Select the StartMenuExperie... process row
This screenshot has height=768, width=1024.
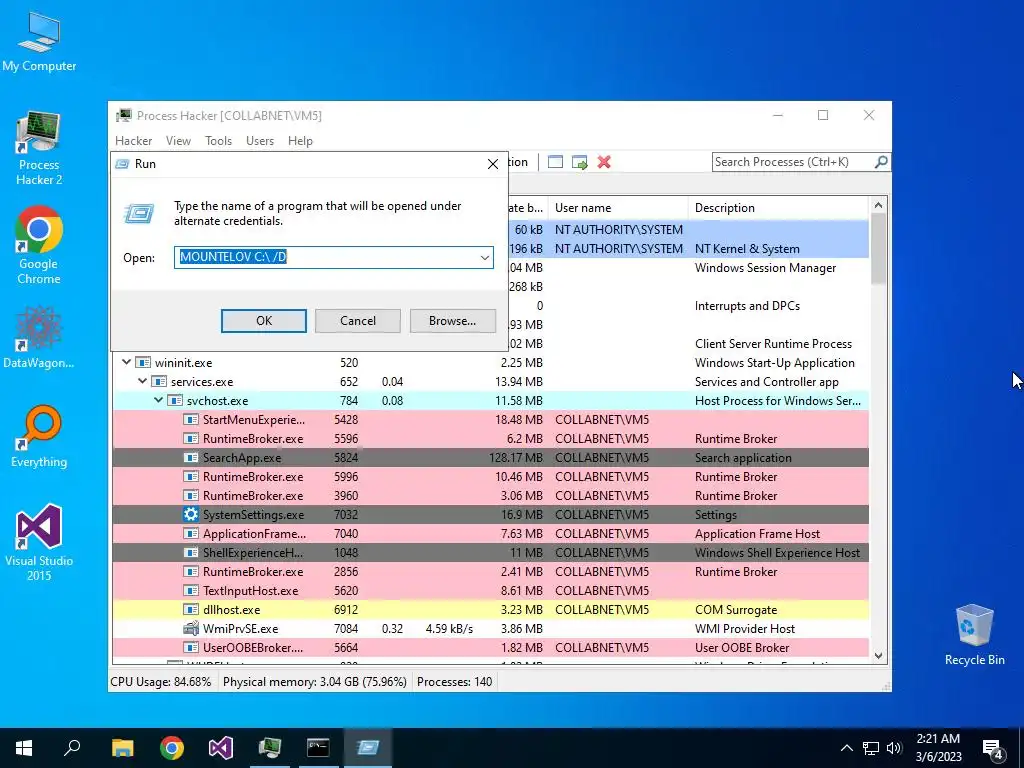coord(490,420)
